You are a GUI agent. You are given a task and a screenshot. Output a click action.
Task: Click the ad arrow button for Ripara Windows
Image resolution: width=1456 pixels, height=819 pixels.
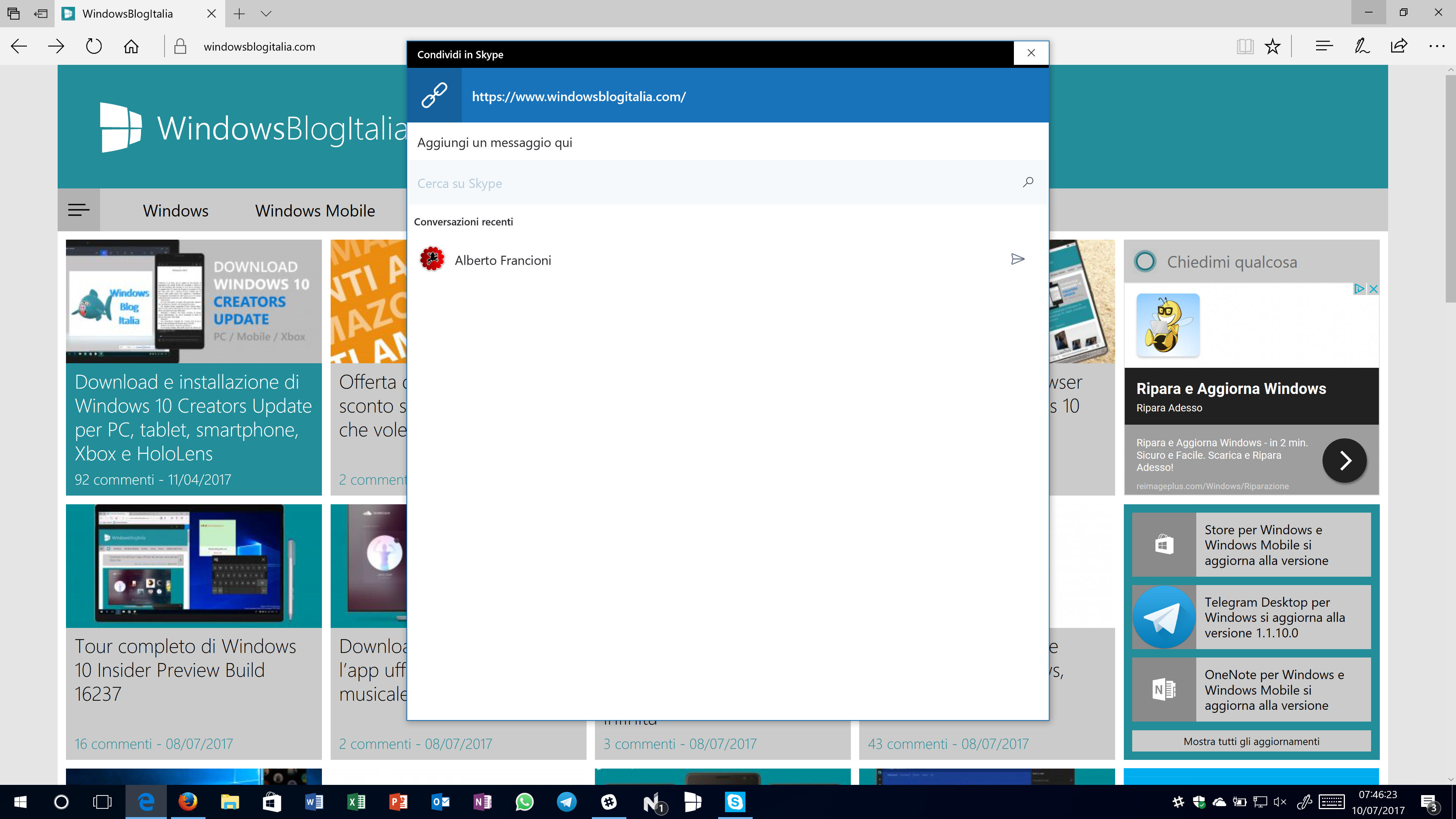1344,461
